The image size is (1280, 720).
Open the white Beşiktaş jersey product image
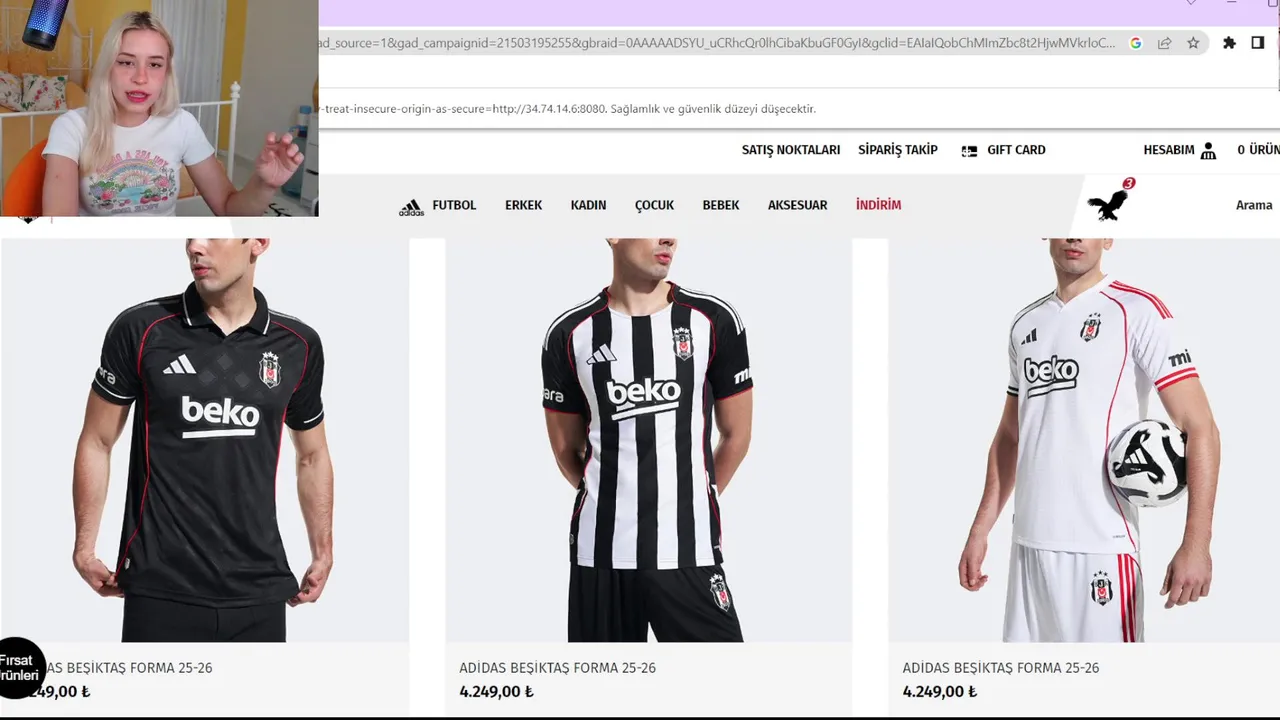(x=1084, y=440)
